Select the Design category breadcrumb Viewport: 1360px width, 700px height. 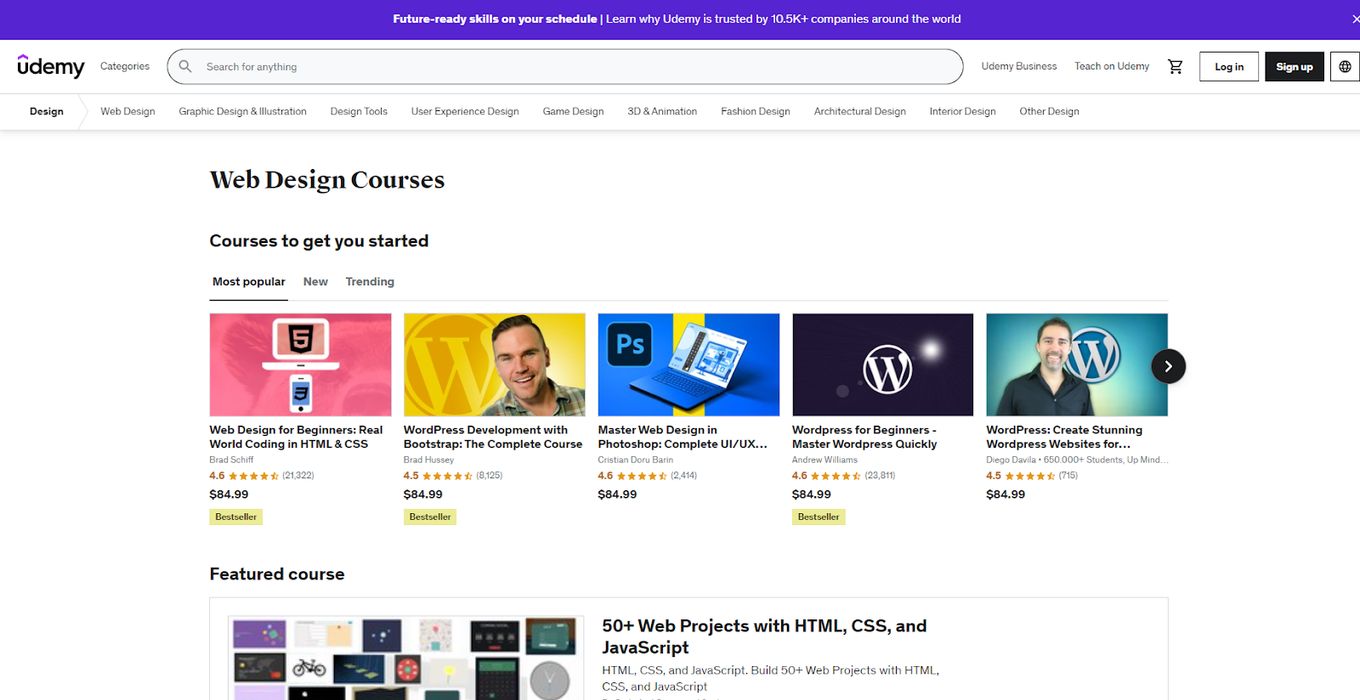coord(46,112)
